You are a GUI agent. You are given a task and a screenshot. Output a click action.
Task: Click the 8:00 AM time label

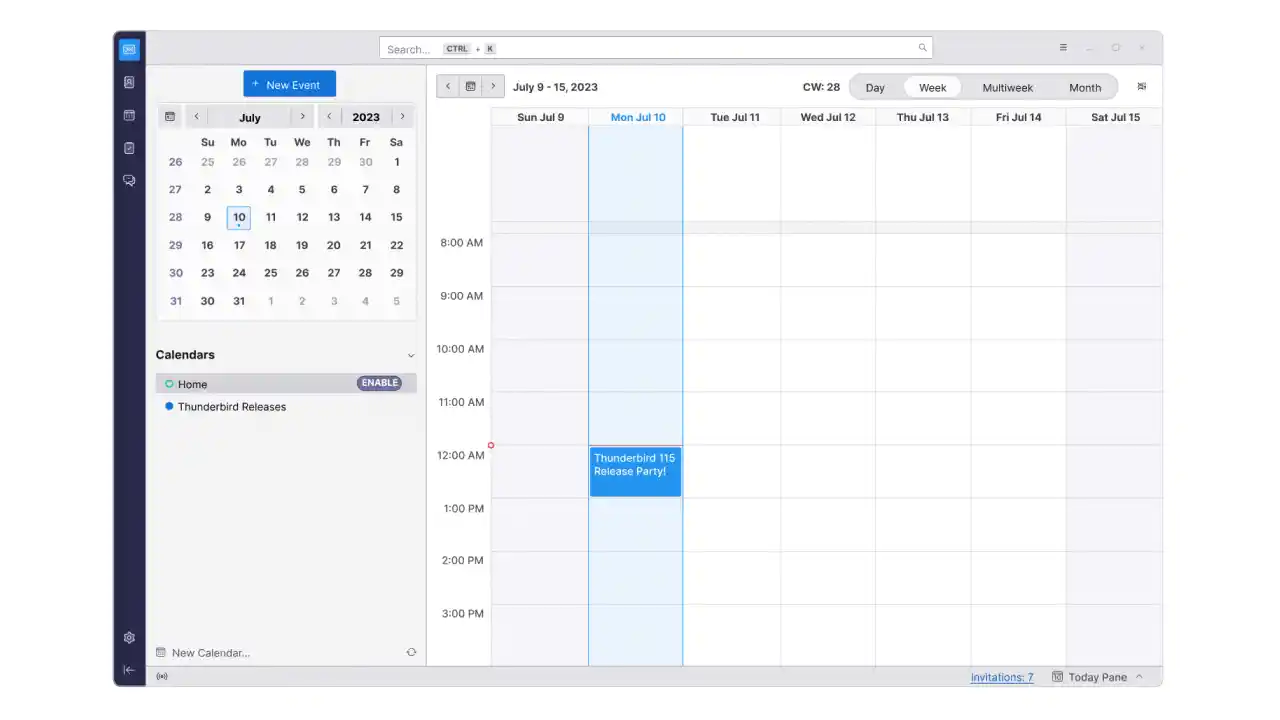461,242
